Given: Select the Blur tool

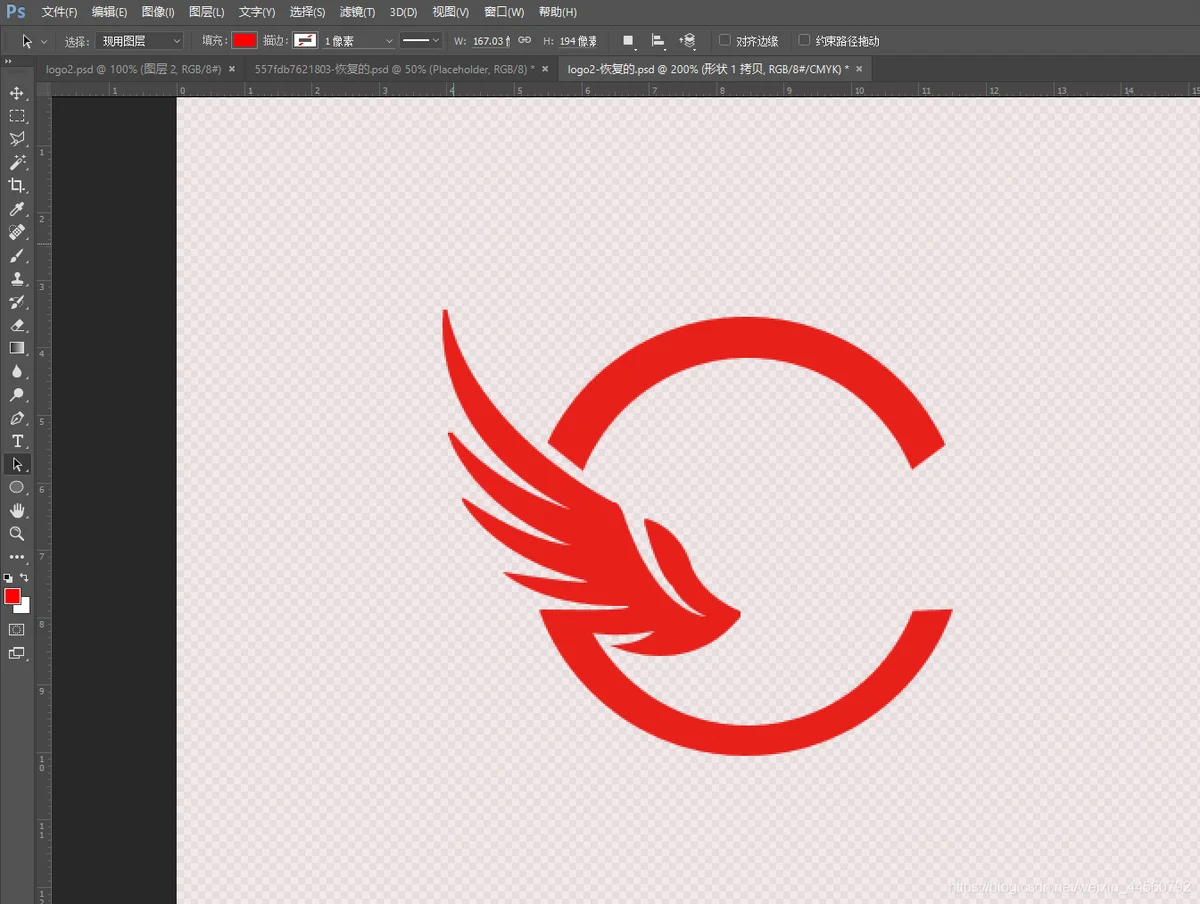Looking at the screenshot, I should [17, 371].
